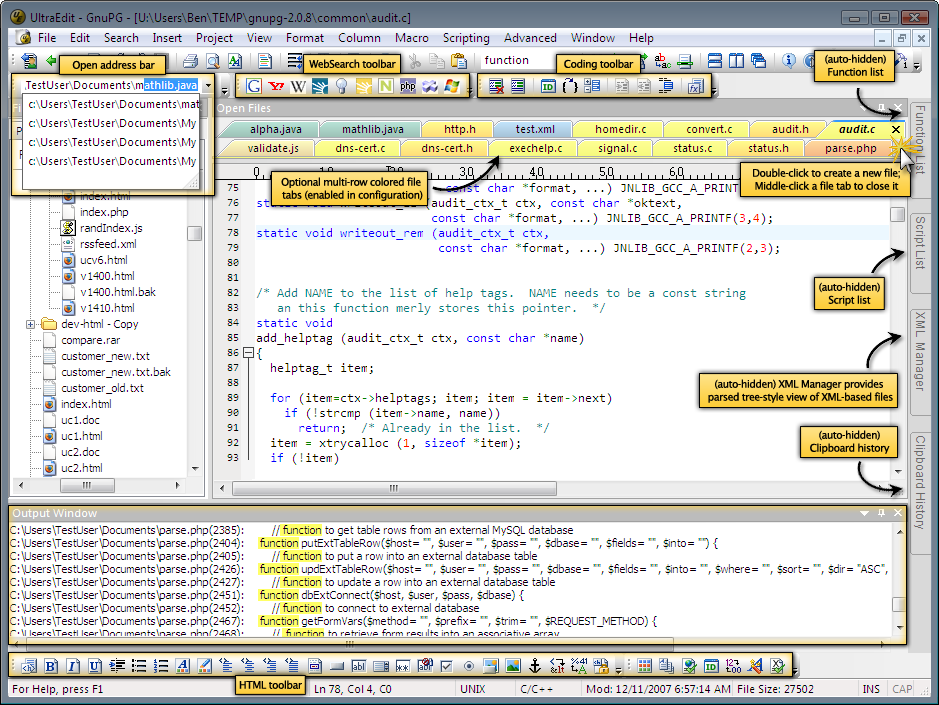Viewport: 939px width, 705px height.
Task: Click the fx function icon in Coding toolbar
Action: coord(695,86)
